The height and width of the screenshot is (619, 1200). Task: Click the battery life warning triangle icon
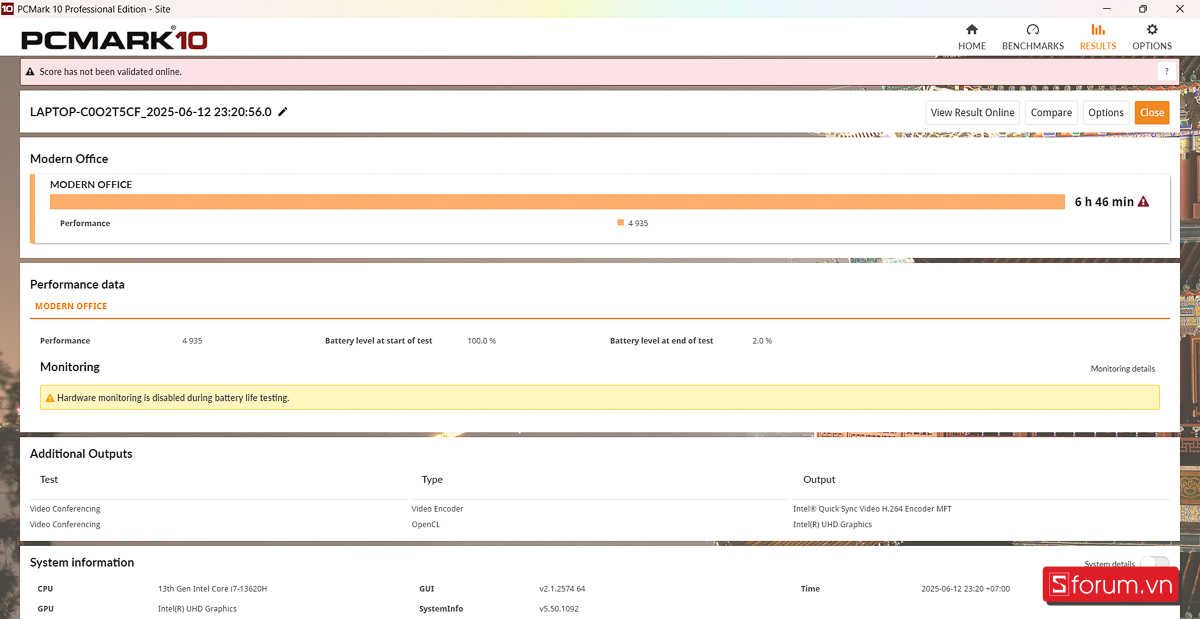tap(1144, 201)
